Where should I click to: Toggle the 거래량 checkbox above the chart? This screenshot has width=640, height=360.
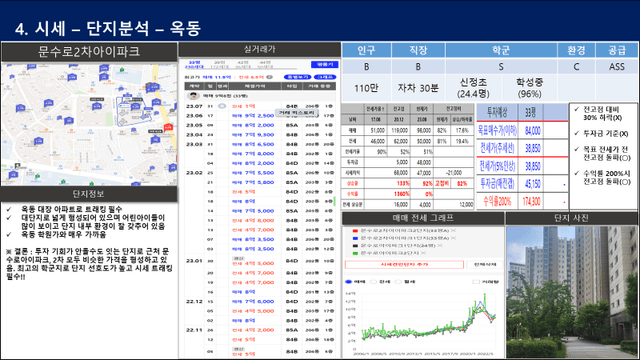click(x=476, y=282)
